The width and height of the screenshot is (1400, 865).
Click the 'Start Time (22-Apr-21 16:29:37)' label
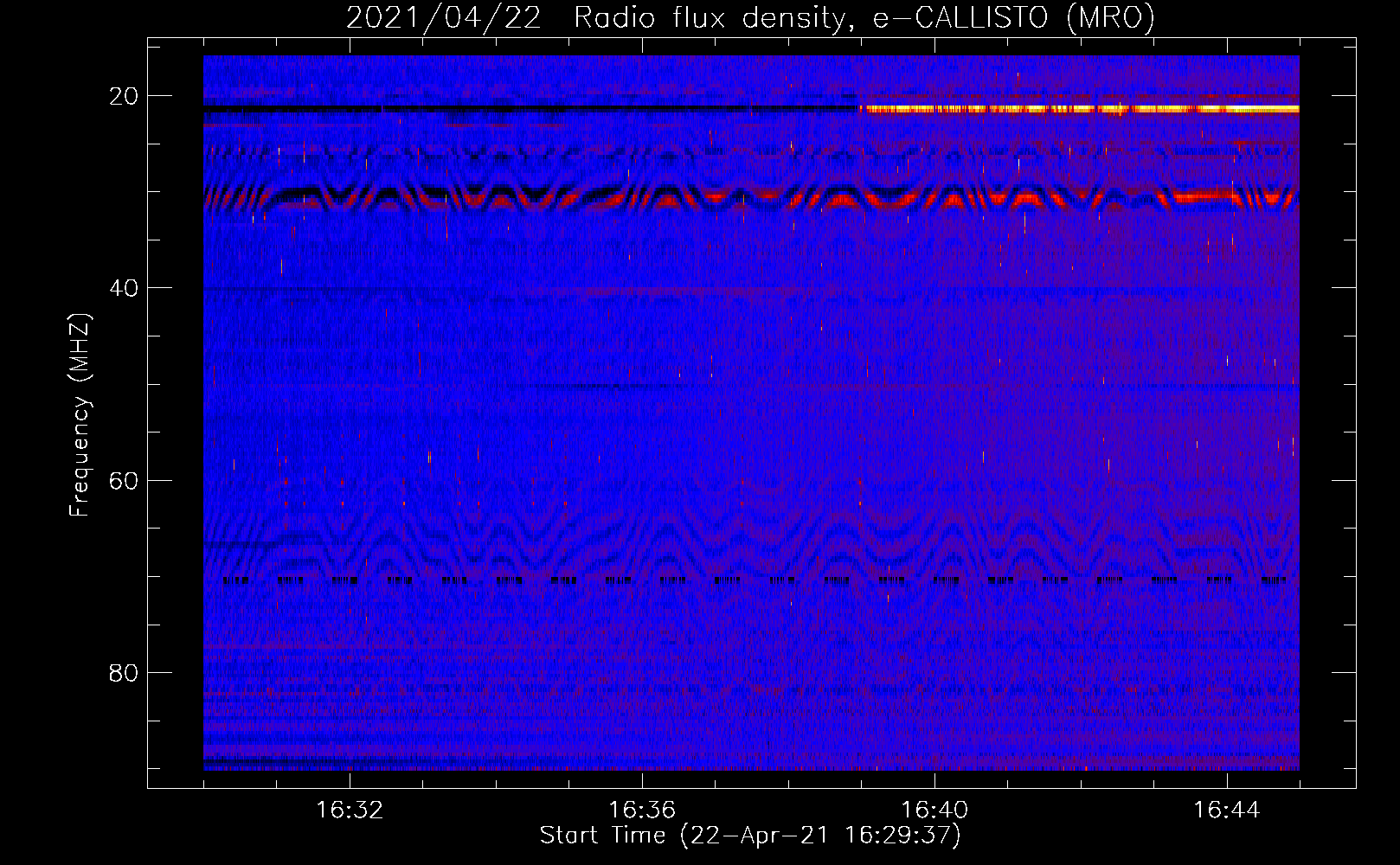pyautogui.click(x=750, y=836)
